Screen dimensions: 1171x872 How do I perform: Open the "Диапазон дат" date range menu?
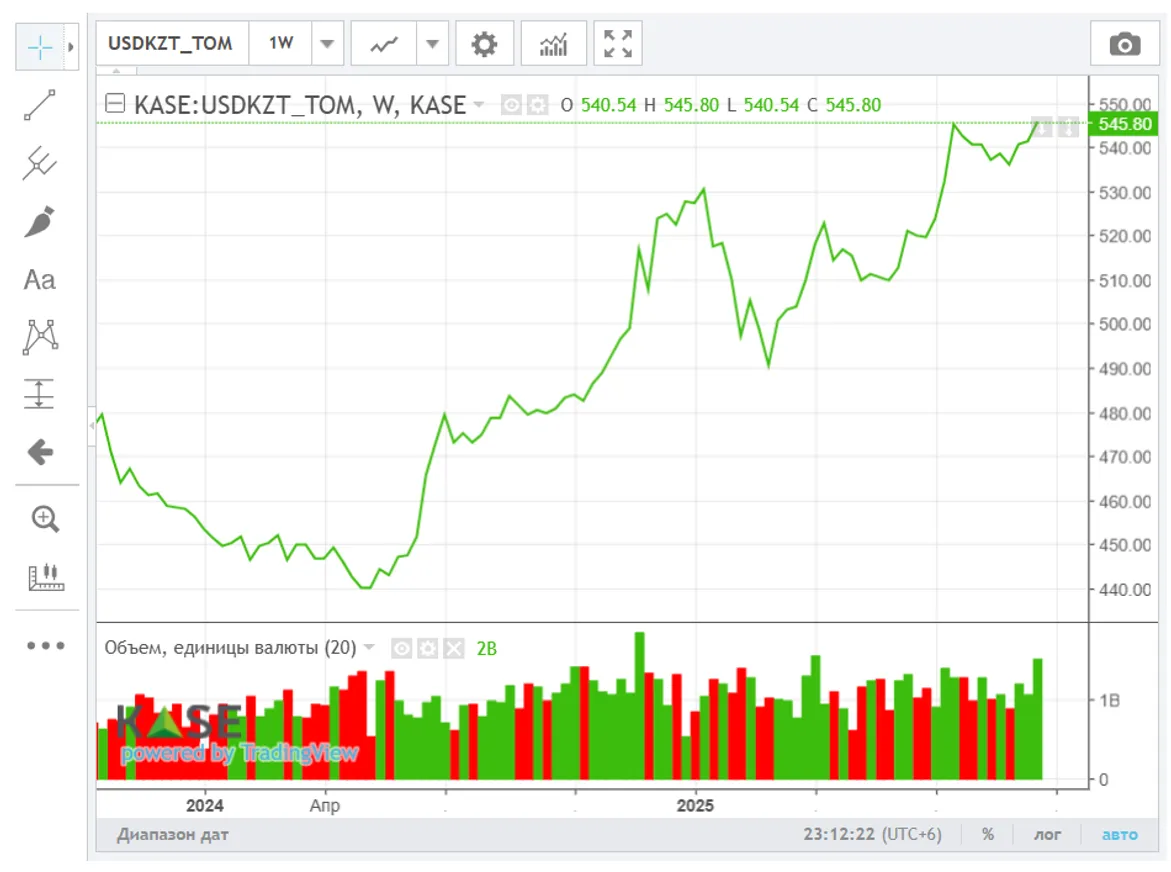(172, 834)
